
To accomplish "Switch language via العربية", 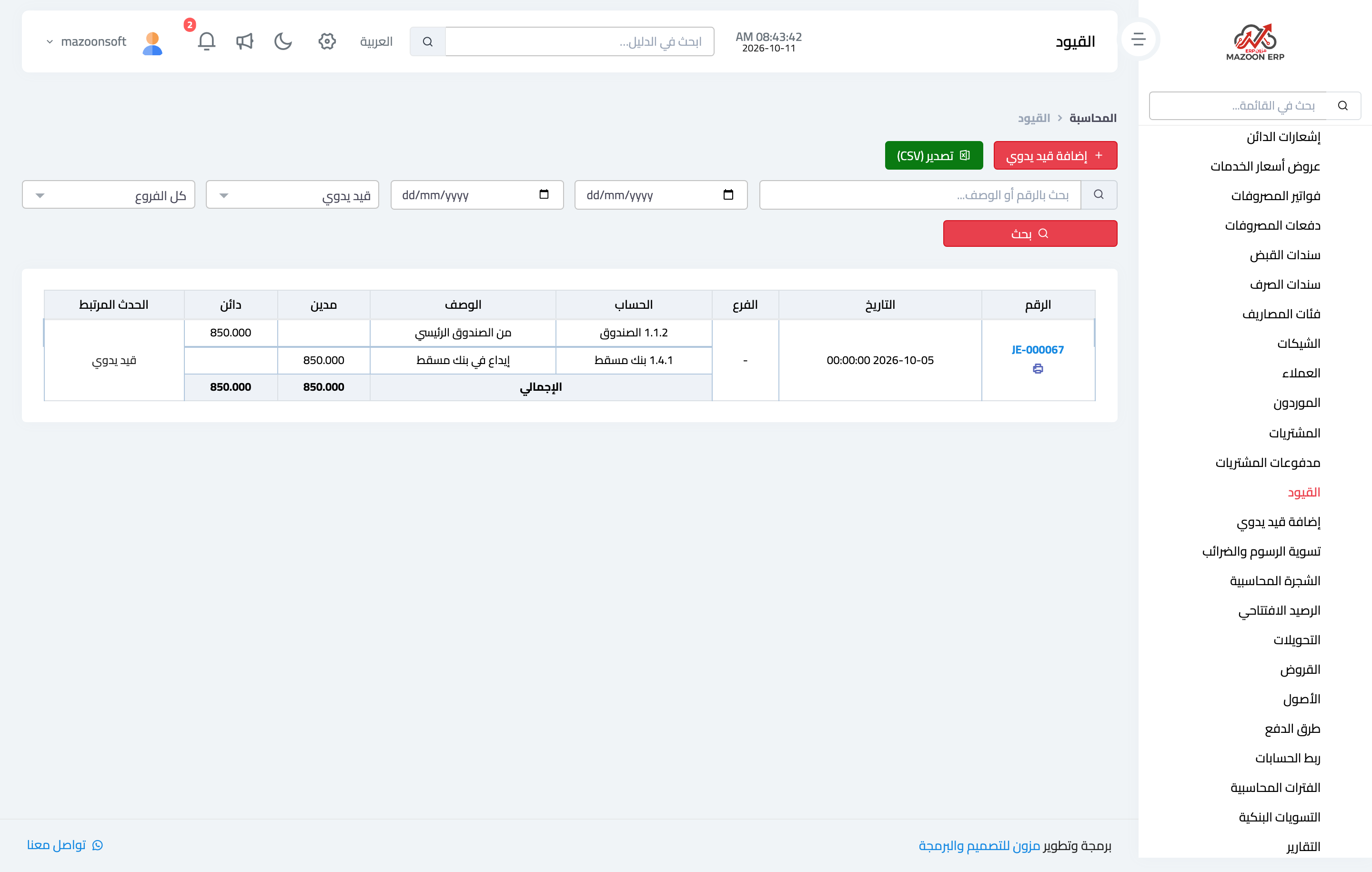I will [x=376, y=41].
